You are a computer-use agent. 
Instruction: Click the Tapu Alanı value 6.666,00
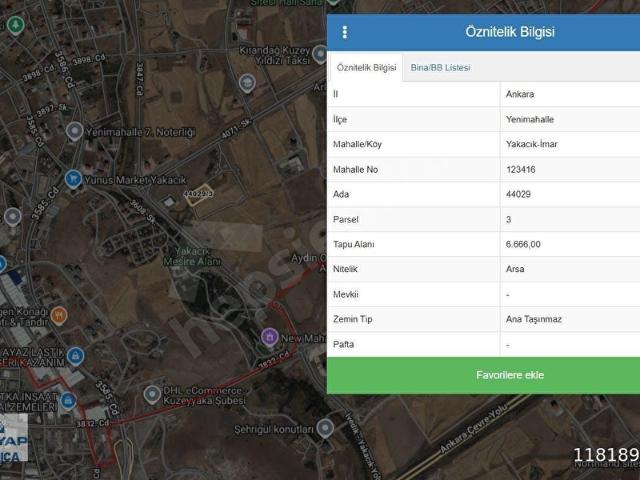tap(523, 244)
